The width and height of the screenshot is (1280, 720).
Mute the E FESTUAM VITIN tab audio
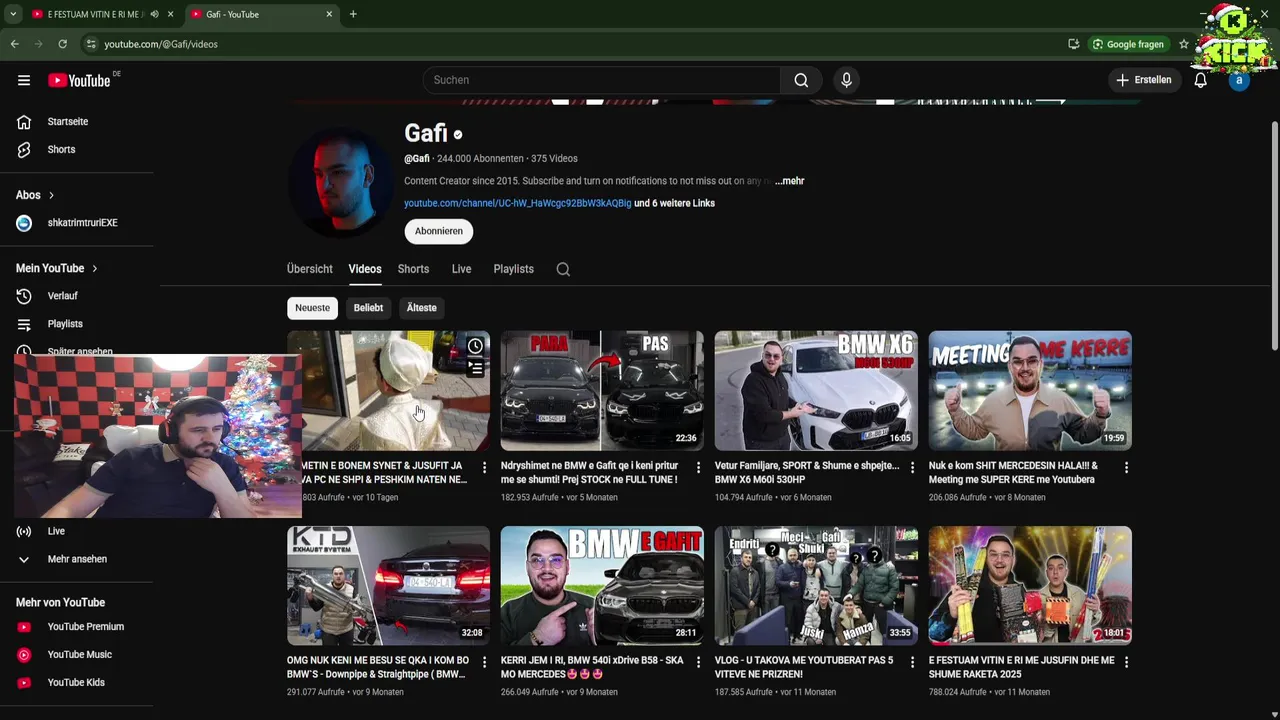pyautogui.click(x=154, y=14)
